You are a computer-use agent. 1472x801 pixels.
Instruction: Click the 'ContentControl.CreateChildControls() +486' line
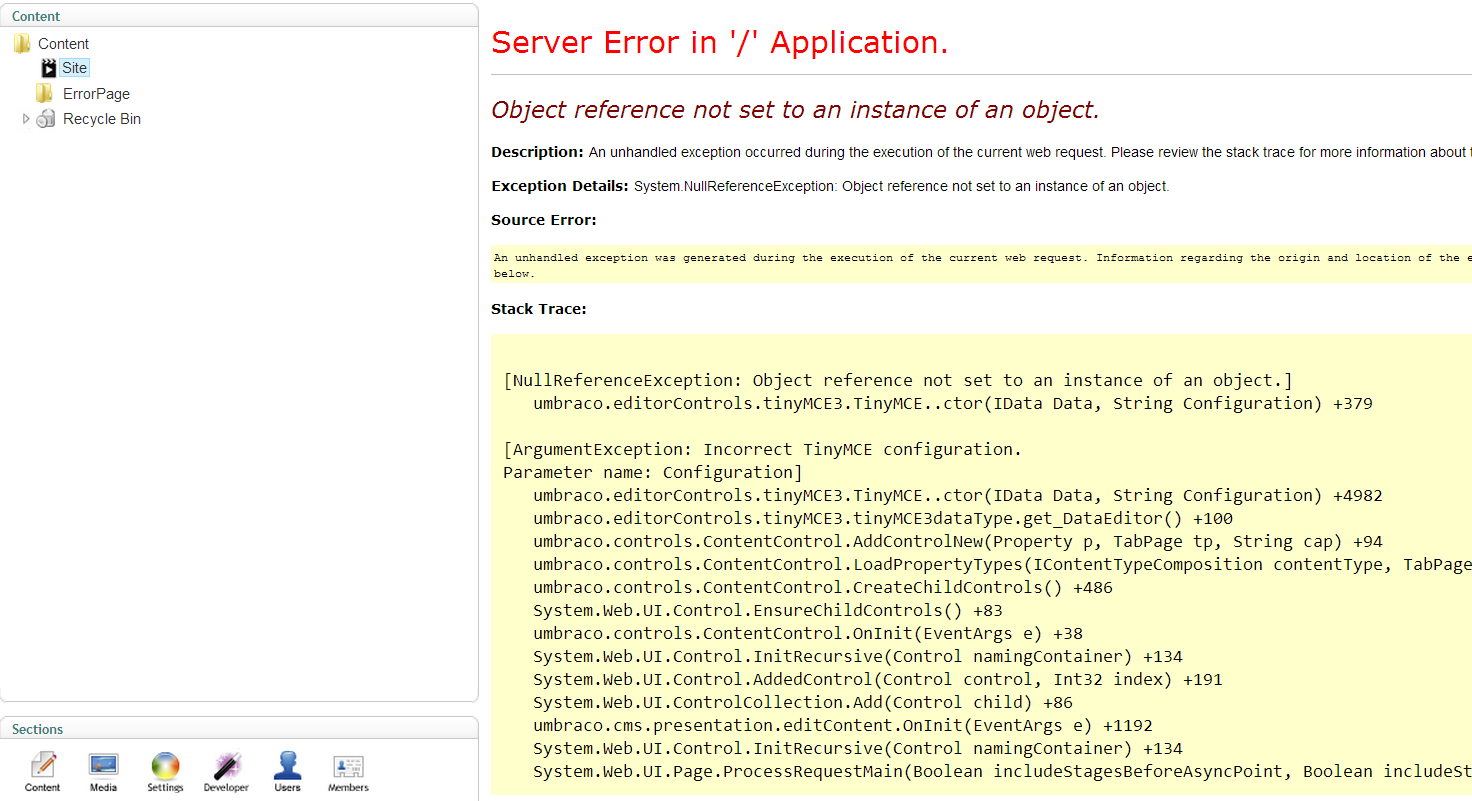823,587
